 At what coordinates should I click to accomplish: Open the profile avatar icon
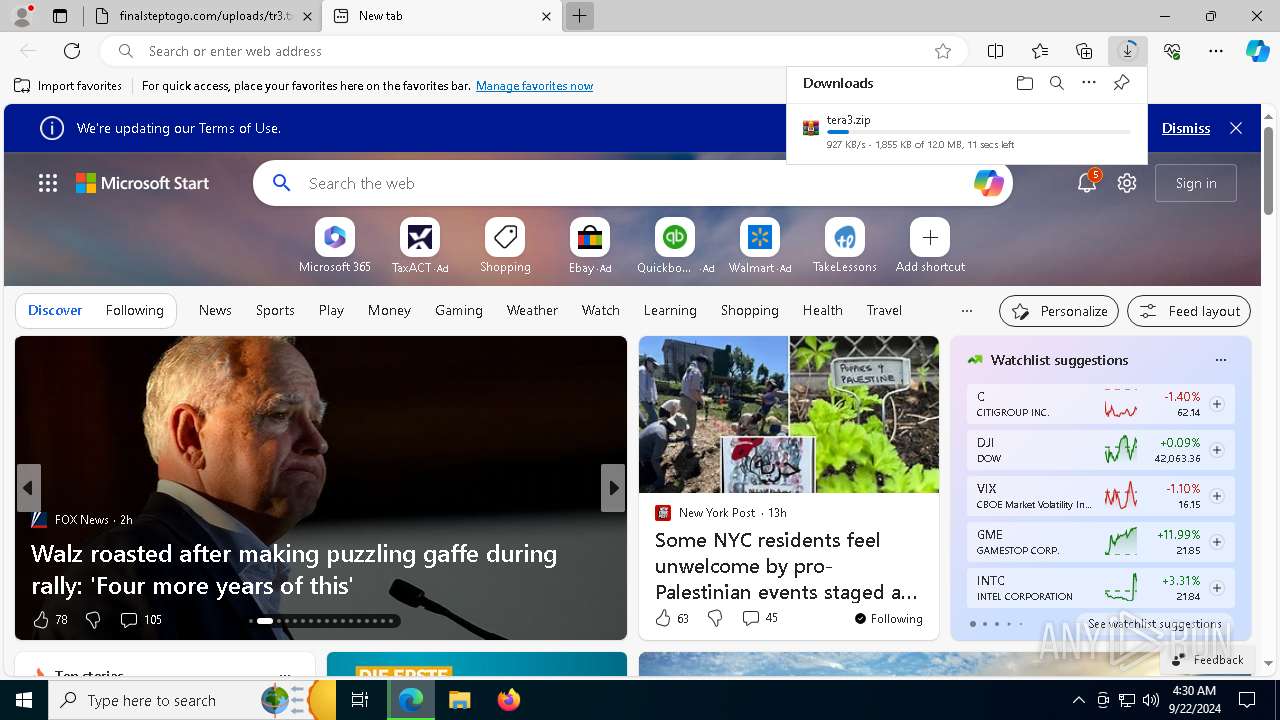[21, 16]
